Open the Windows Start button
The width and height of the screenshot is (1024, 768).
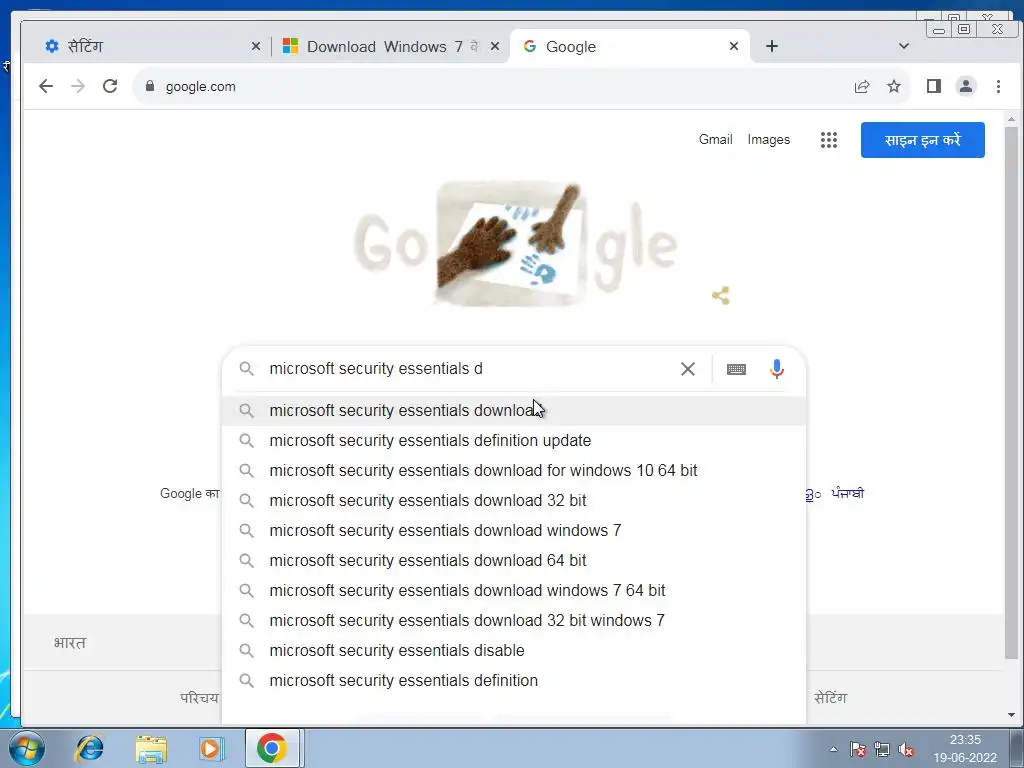point(26,748)
